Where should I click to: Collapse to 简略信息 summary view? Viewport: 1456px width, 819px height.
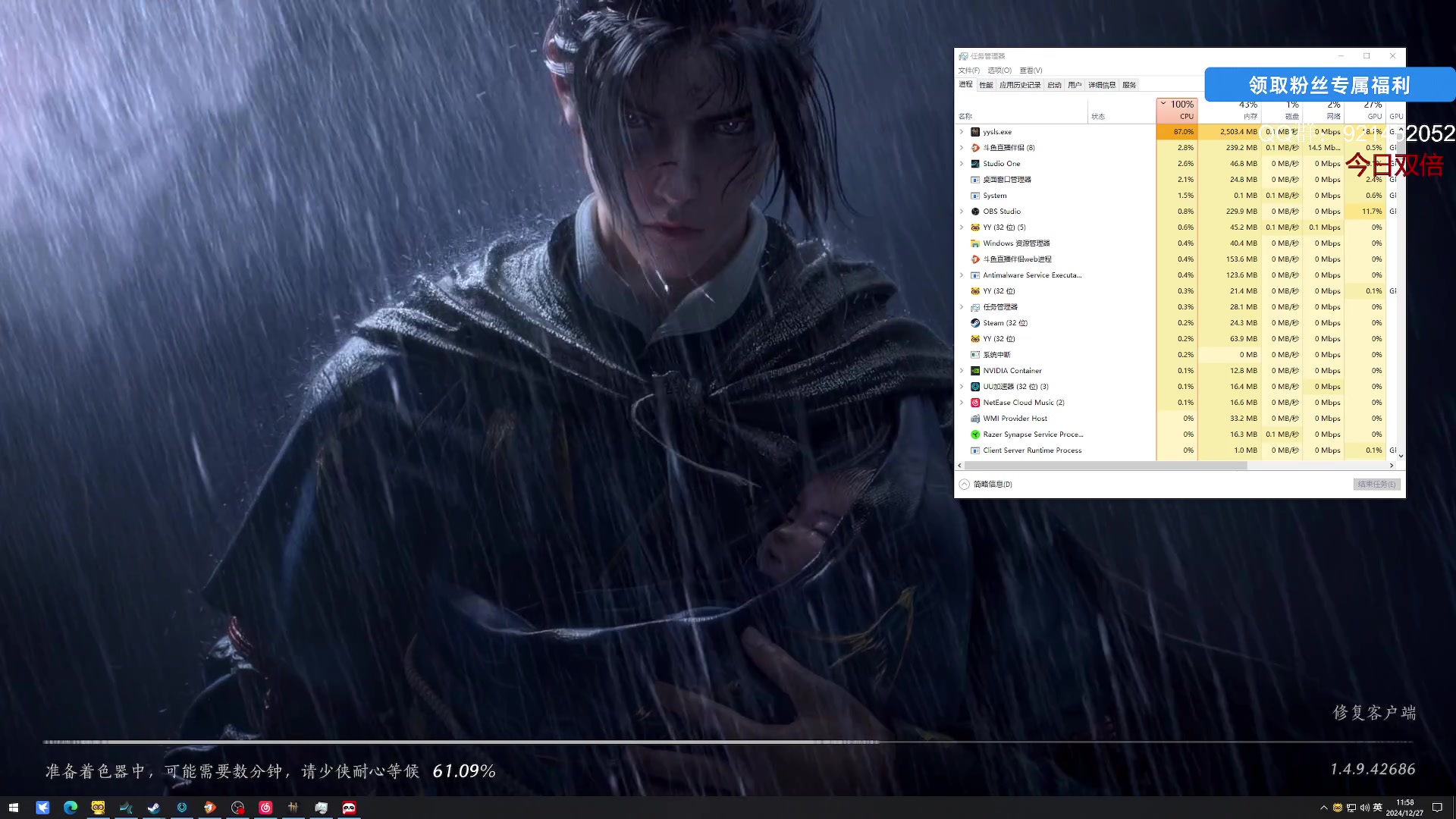click(x=986, y=484)
